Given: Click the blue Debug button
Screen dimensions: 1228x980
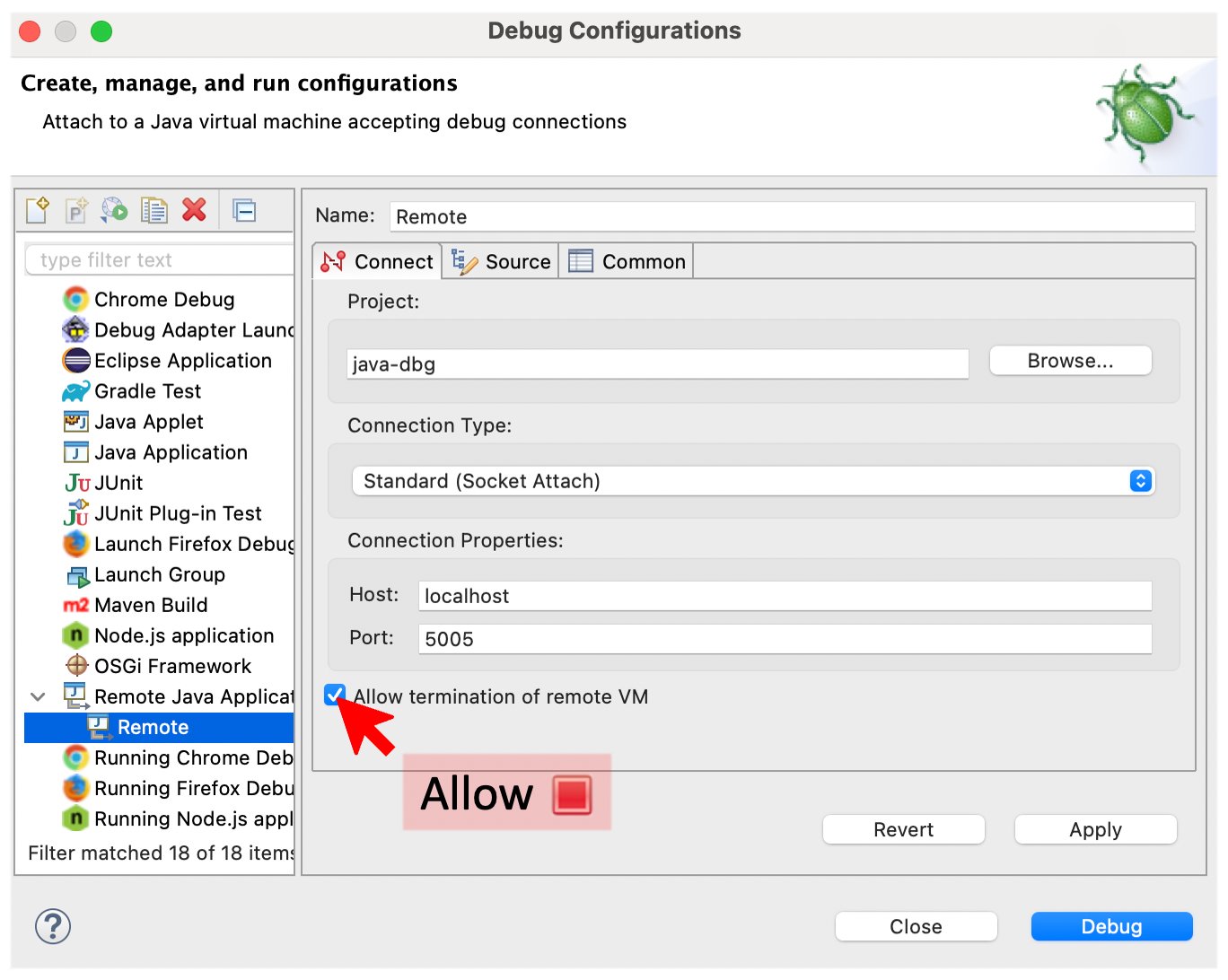Looking at the screenshot, I should 1111,926.
